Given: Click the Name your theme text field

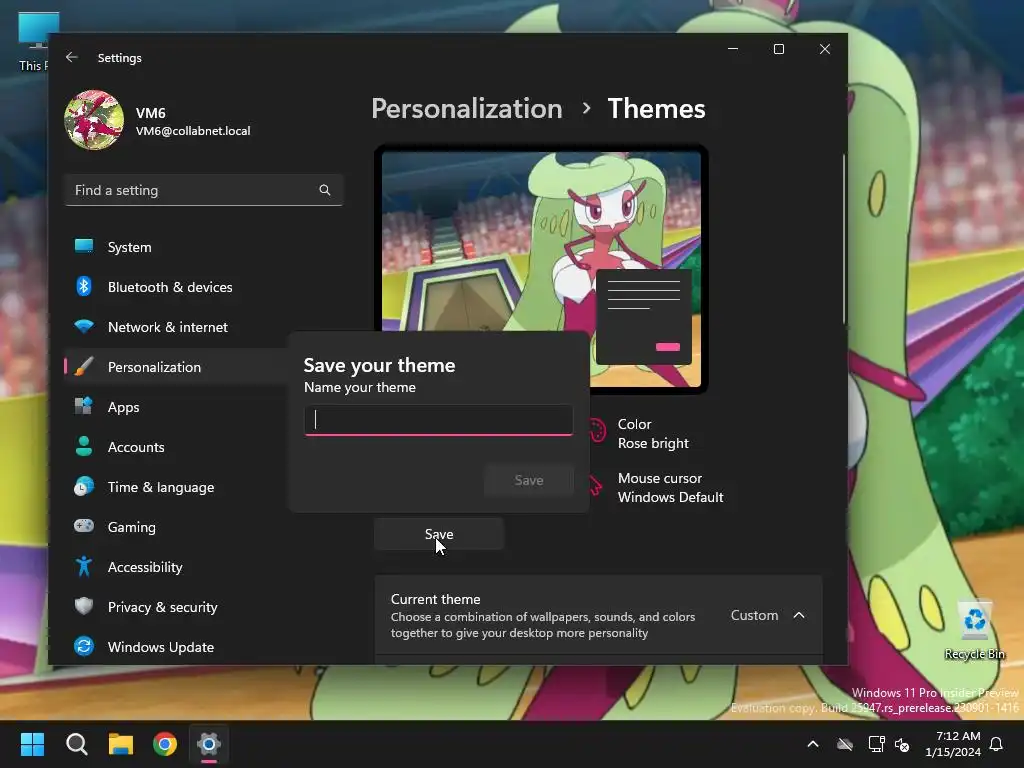Looking at the screenshot, I should [x=439, y=420].
